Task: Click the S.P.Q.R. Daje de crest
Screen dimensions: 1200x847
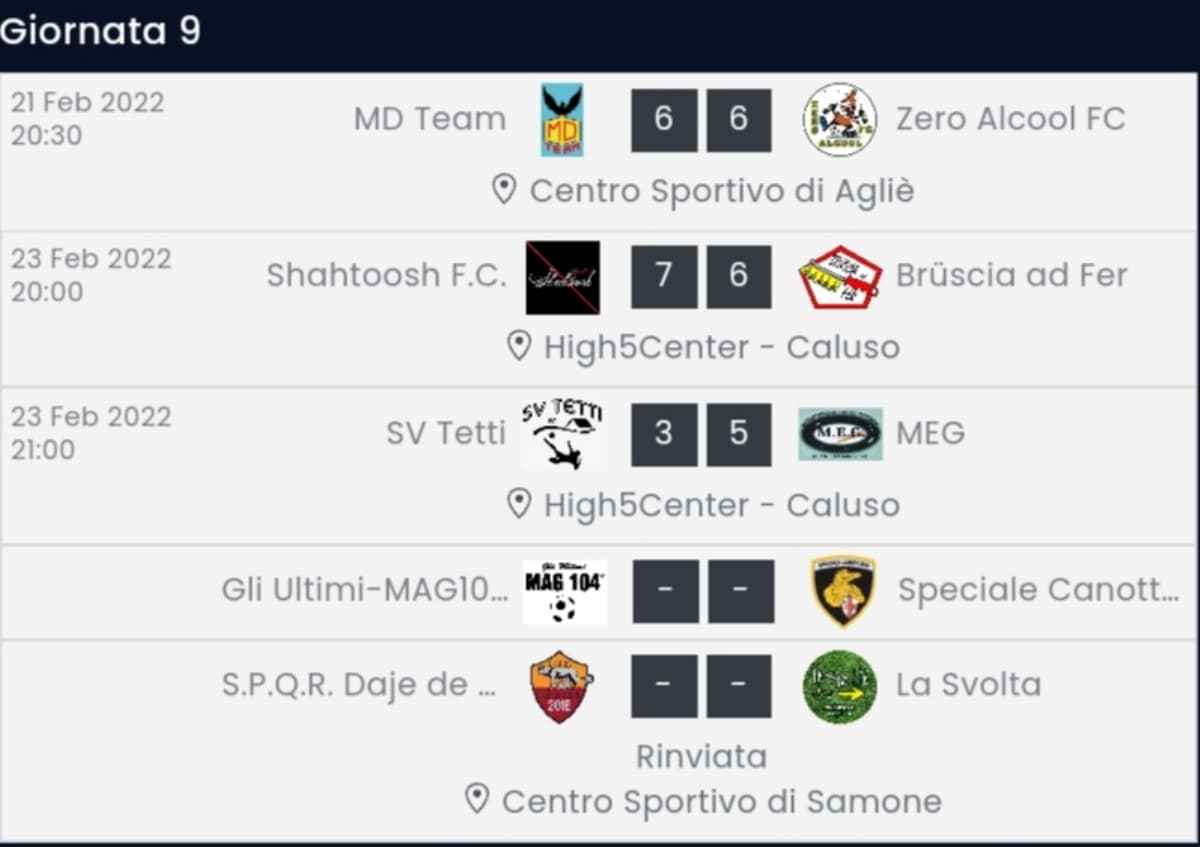Action: pos(561,686)
